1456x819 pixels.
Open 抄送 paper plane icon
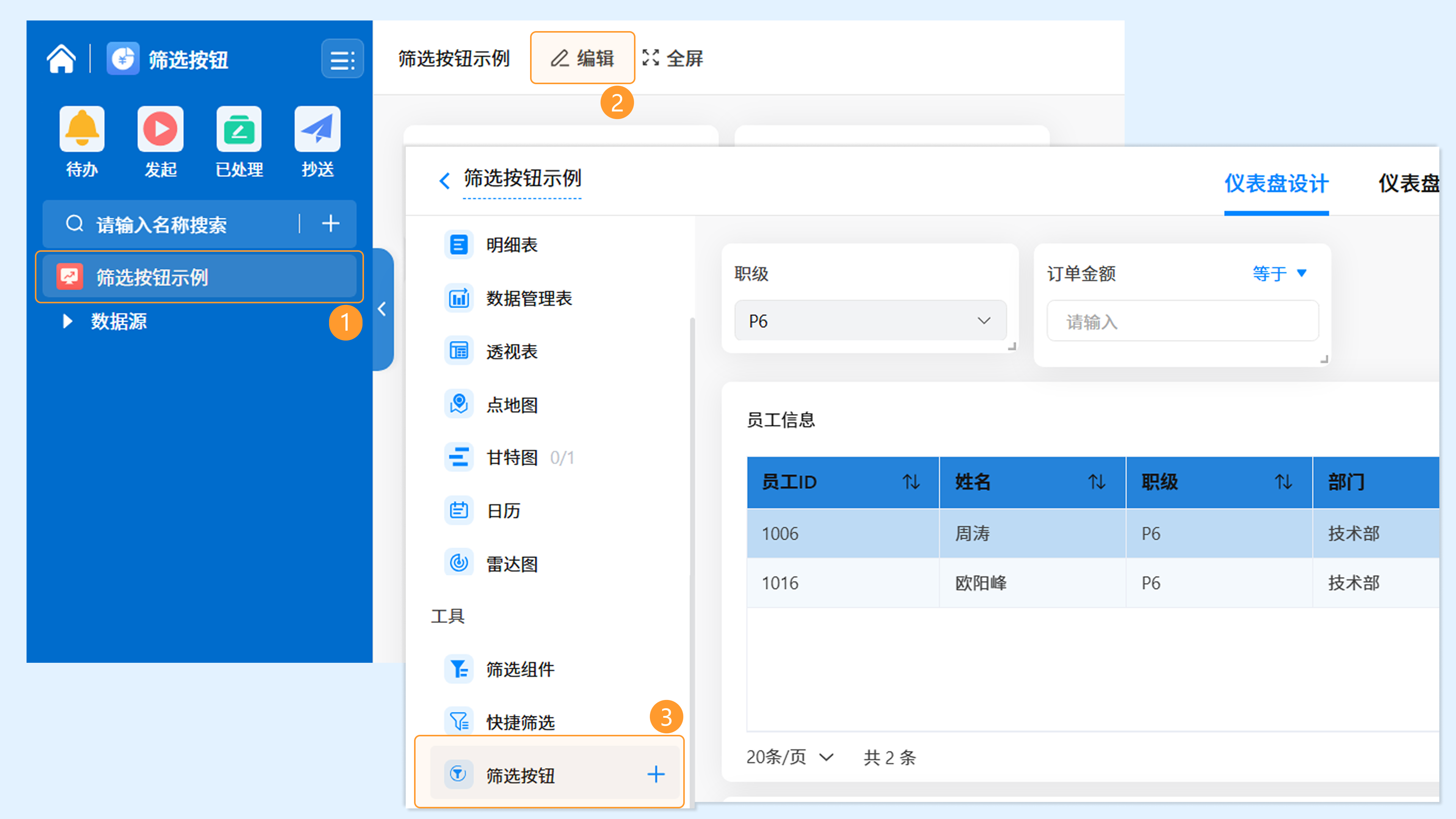click(318, 129)
